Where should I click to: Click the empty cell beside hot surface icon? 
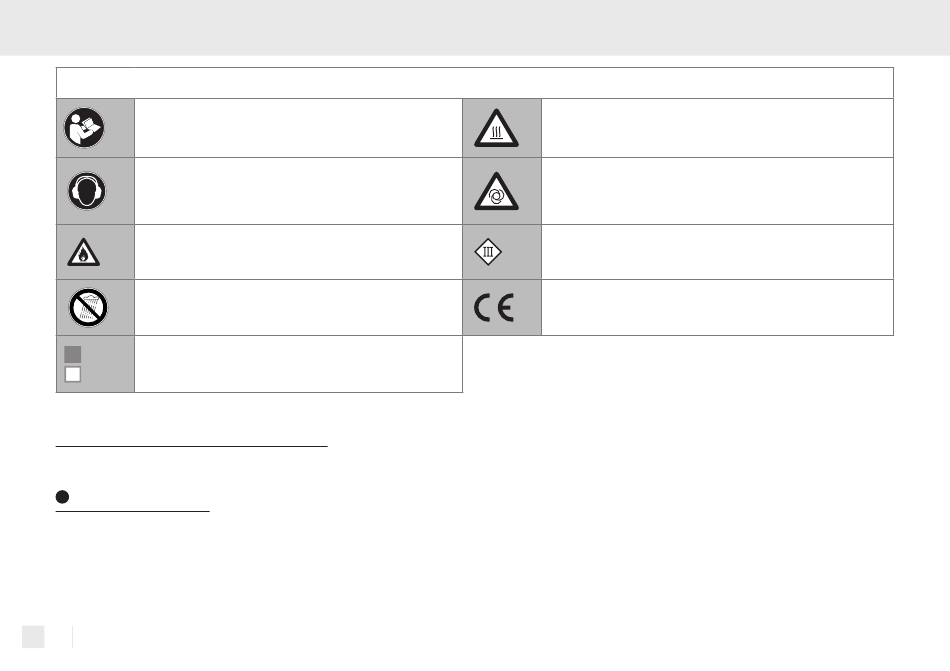pos(717,128)
